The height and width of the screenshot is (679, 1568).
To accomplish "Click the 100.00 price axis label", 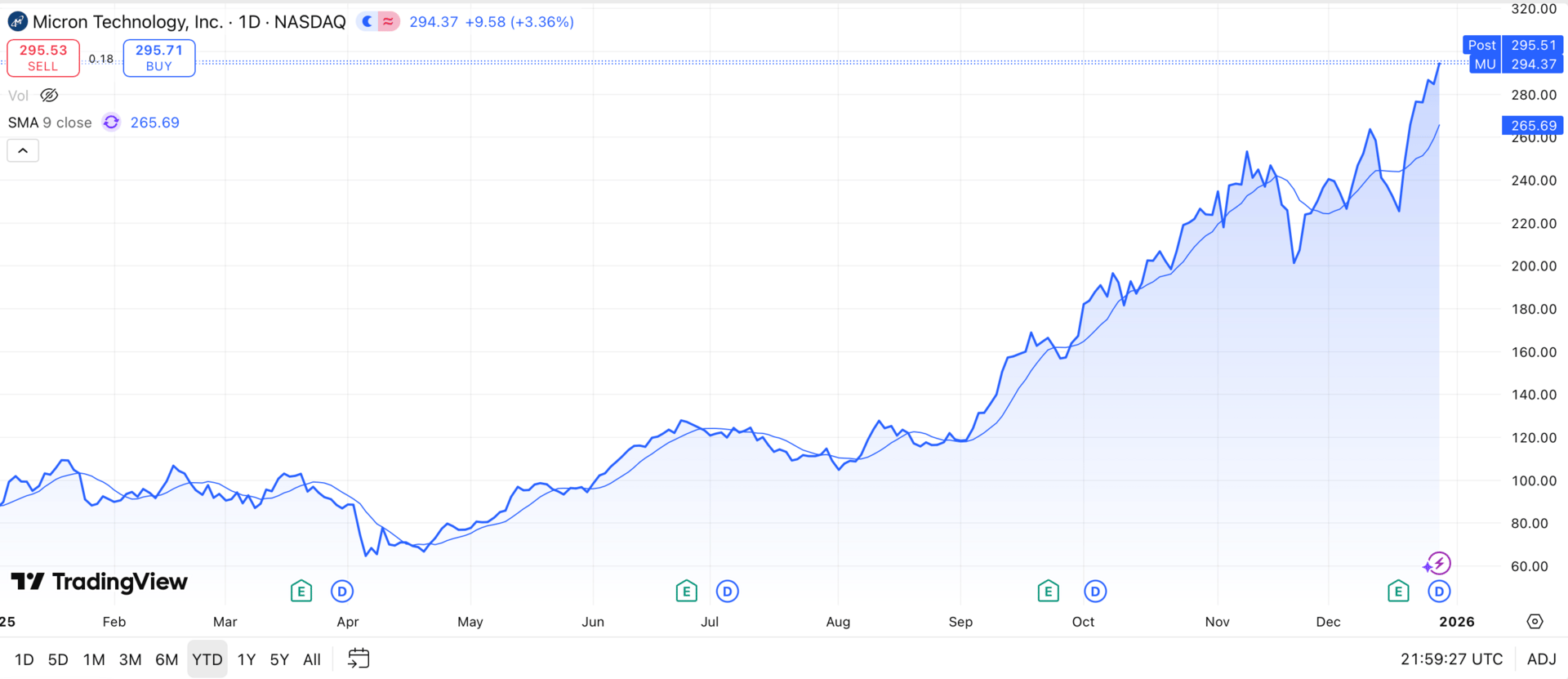I will pos(1534,480).
